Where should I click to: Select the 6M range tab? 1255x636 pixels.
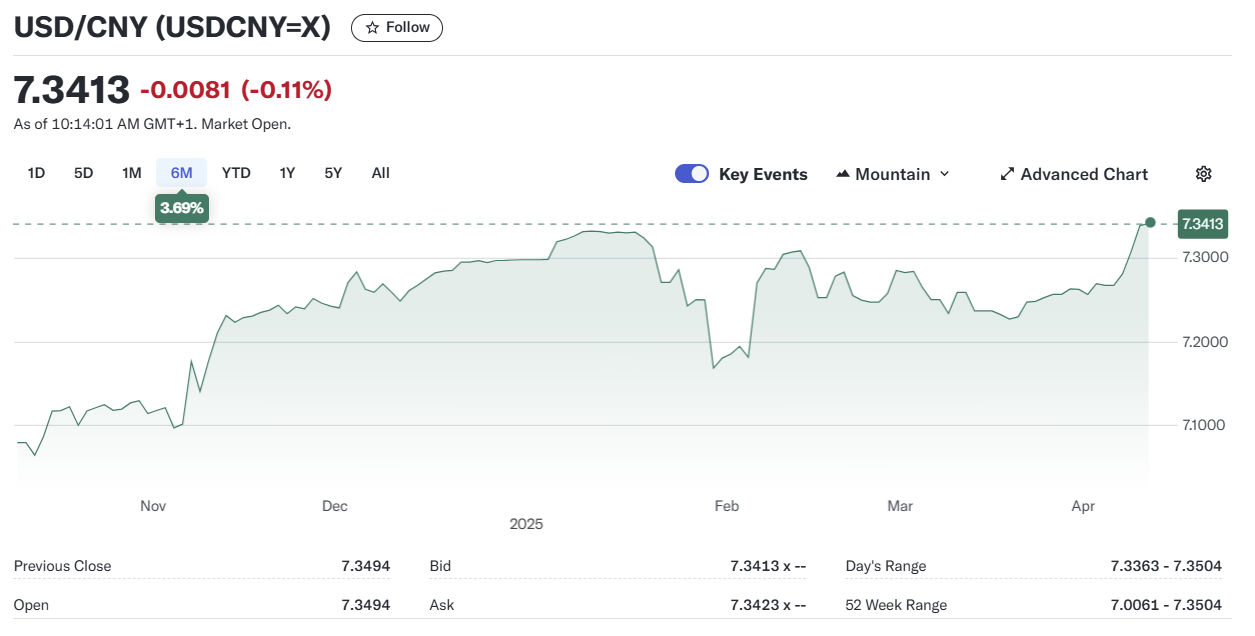coord(181,173)
